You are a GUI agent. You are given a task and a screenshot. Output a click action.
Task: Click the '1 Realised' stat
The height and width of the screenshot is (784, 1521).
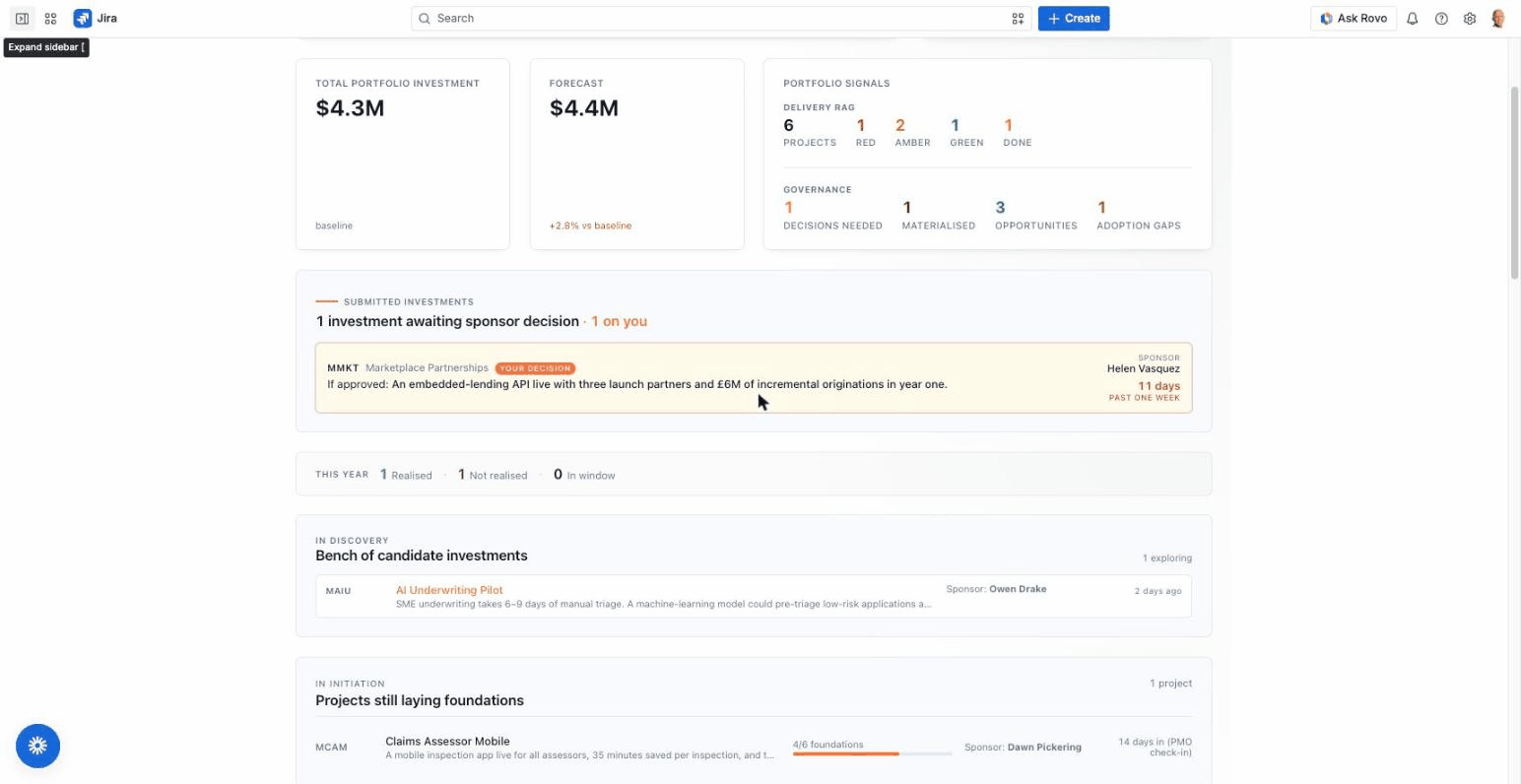pyautogui.click(x=406, y=475)
